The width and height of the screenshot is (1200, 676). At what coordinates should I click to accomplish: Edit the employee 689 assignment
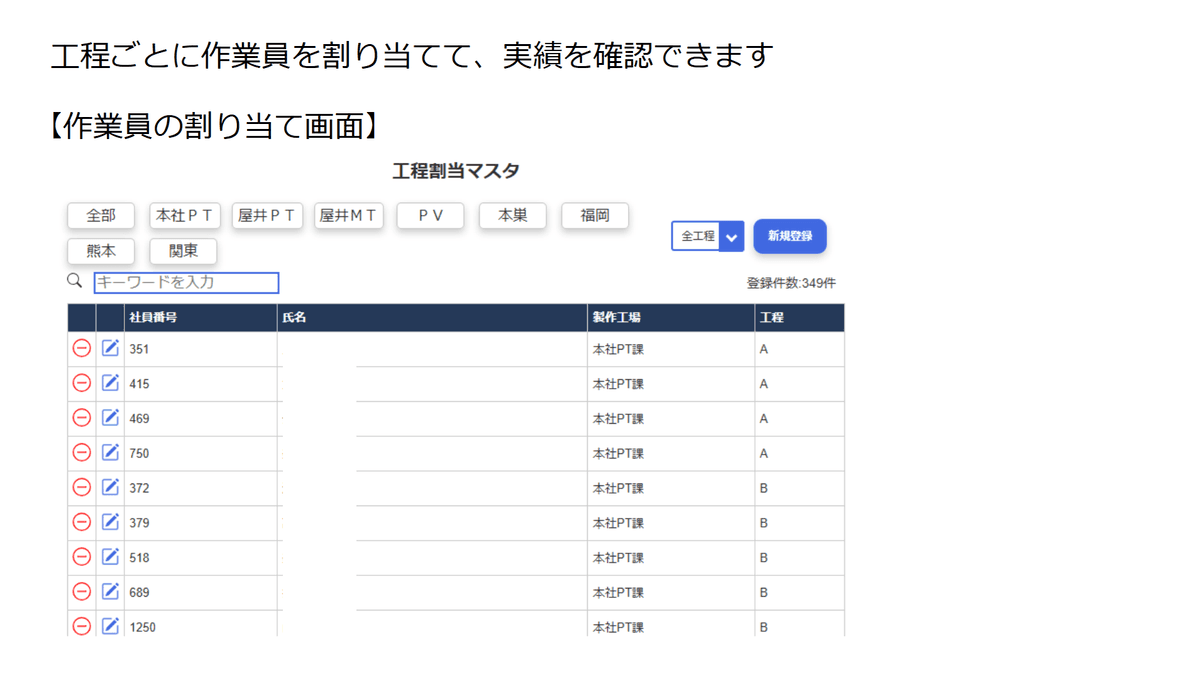[111, 591]
